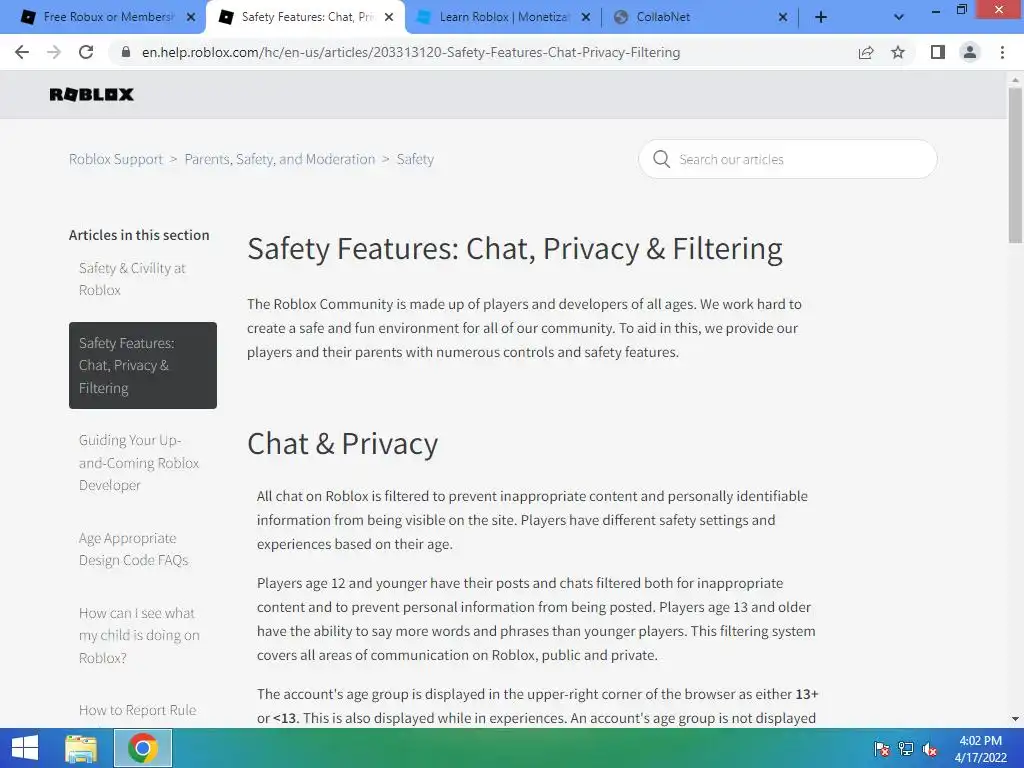
Task: Close the Learn Roblox tab
Action: click(x=586, y=18)
